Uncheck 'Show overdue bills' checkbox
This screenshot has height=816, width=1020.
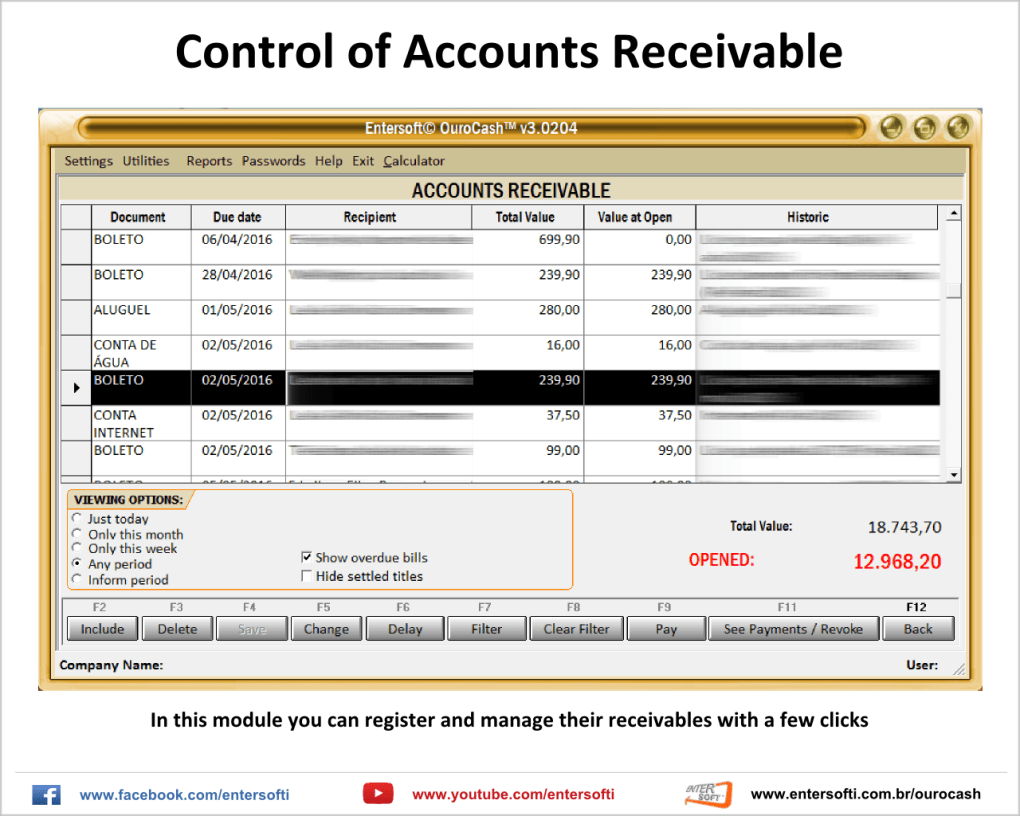pyautogui.click(x=307, y=557)
